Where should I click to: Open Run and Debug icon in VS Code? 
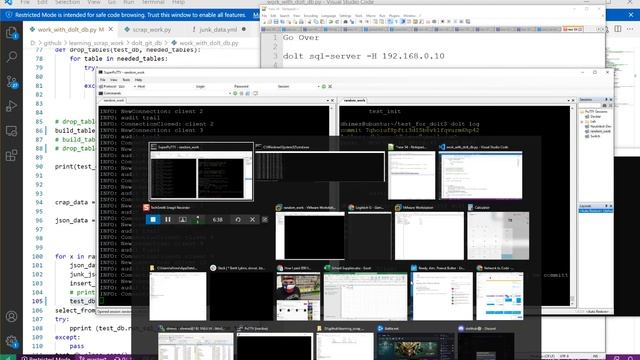(11, 106)
